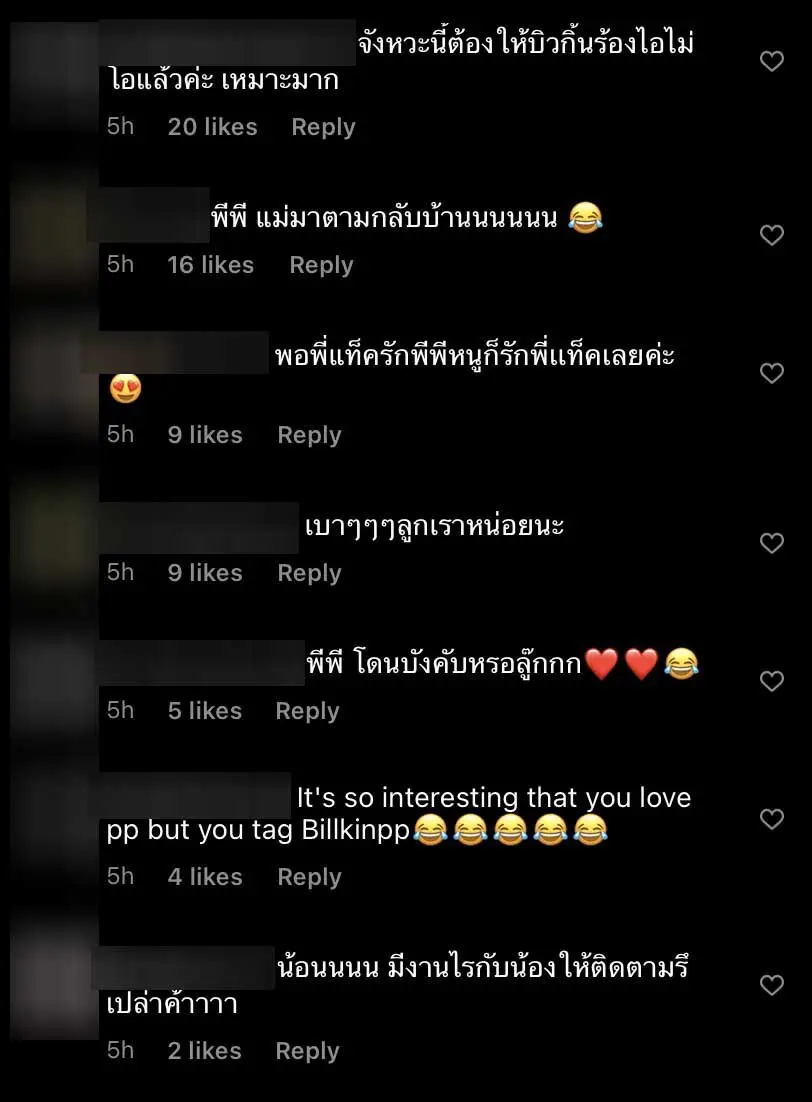
Task: Open the 16 likes list
Action: pyautogui.click(x=210, y=264)
